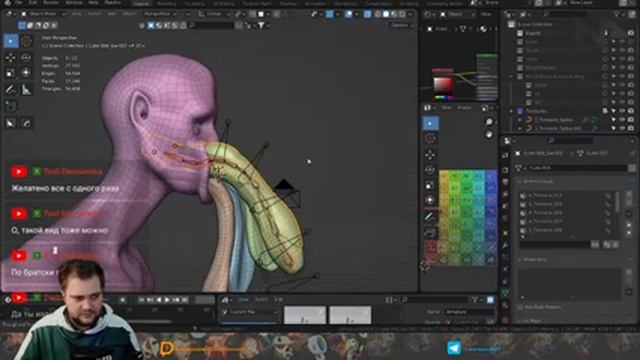Screen dimensions: 640x360
Task: Switch to the UV Editing workspace tab
Action: pos(223,3)
